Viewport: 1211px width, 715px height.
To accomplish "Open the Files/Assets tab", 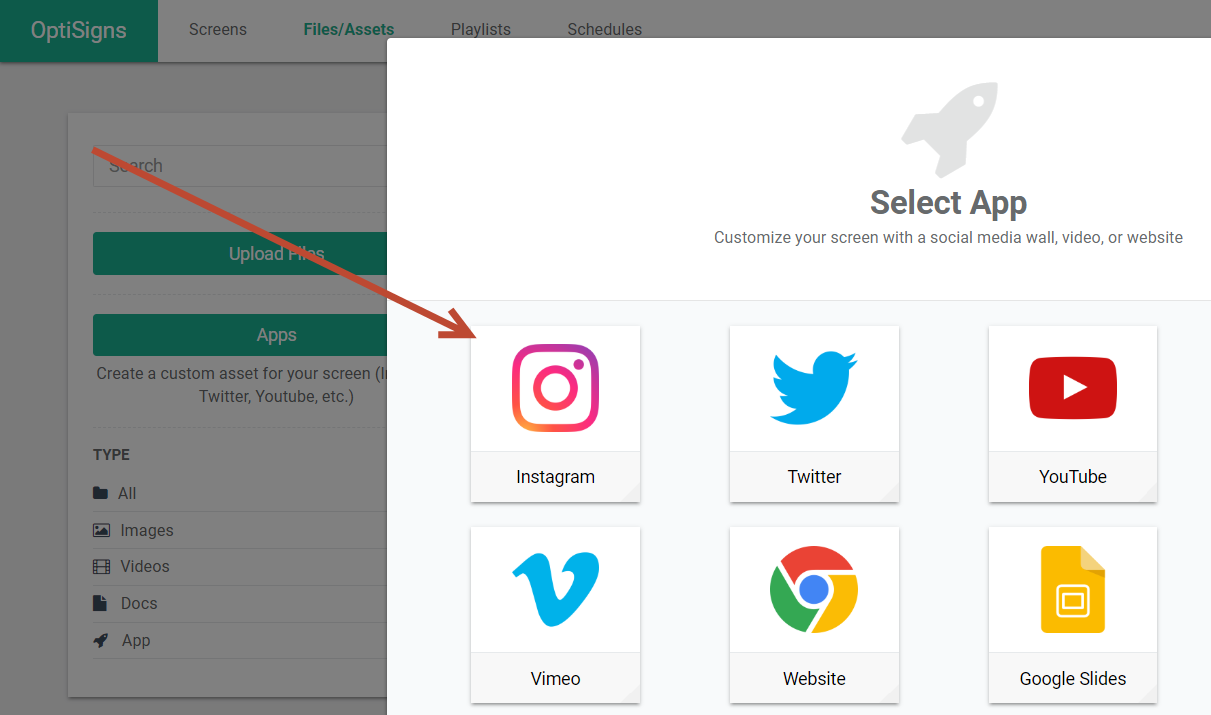I will pyautogui.click(x=349, y=30).
